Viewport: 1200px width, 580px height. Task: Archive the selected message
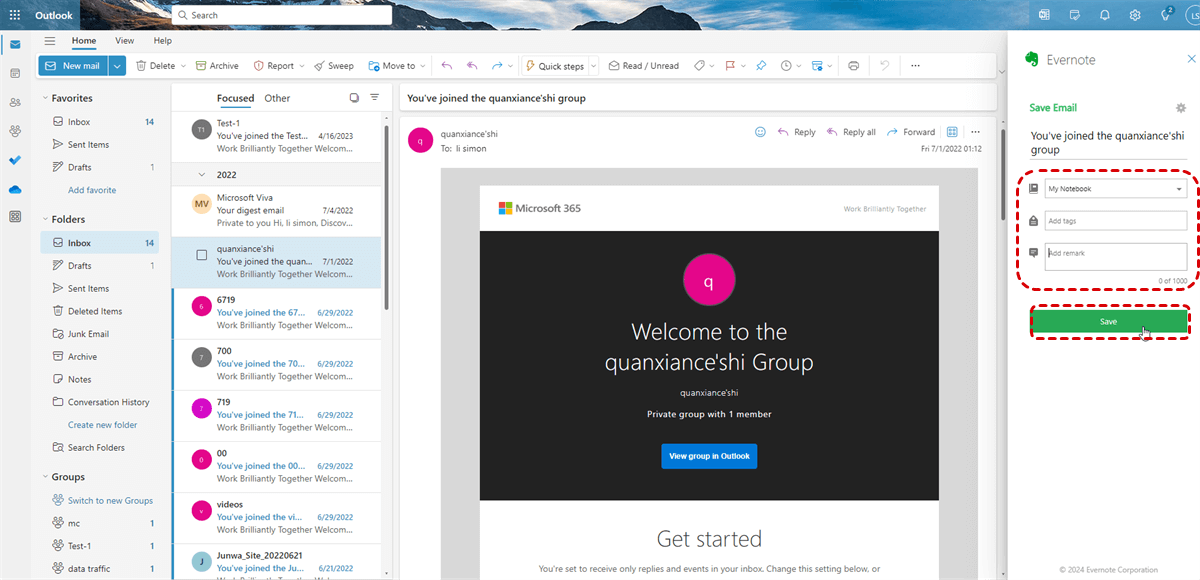tap(217, 66)
